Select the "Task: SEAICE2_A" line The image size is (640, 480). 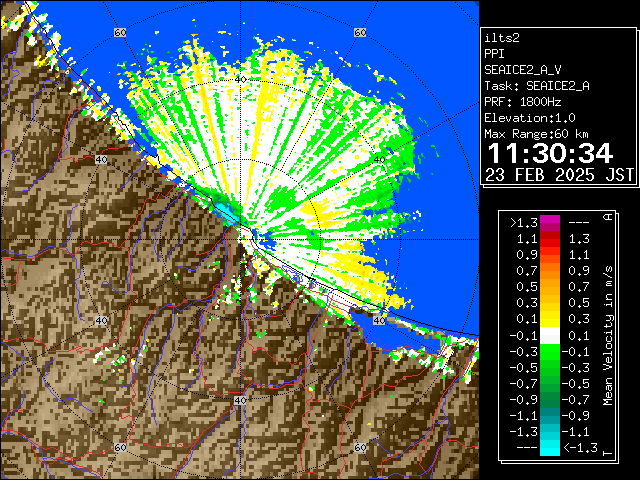coord(537,86)
